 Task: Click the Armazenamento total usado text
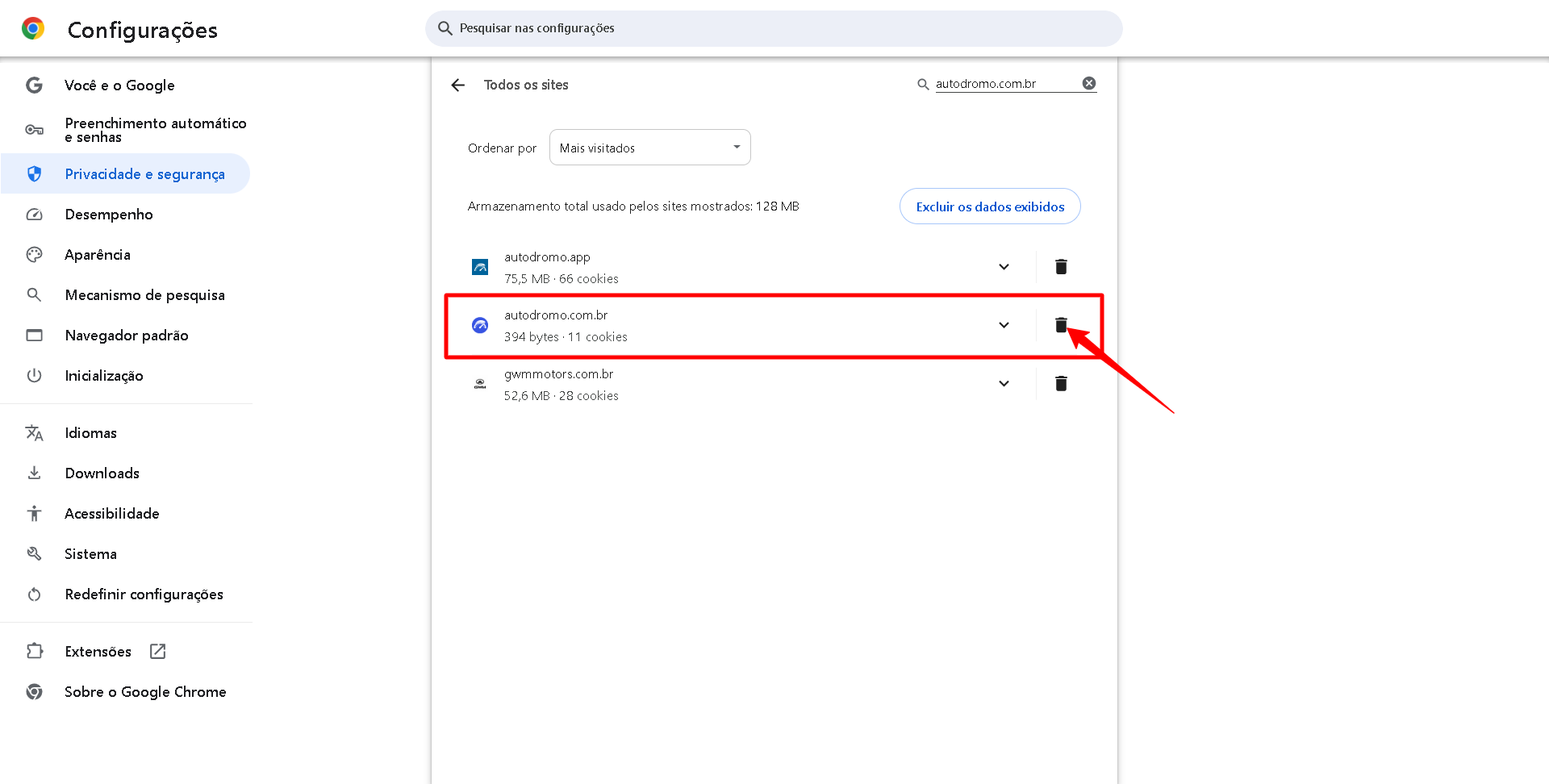633,206
